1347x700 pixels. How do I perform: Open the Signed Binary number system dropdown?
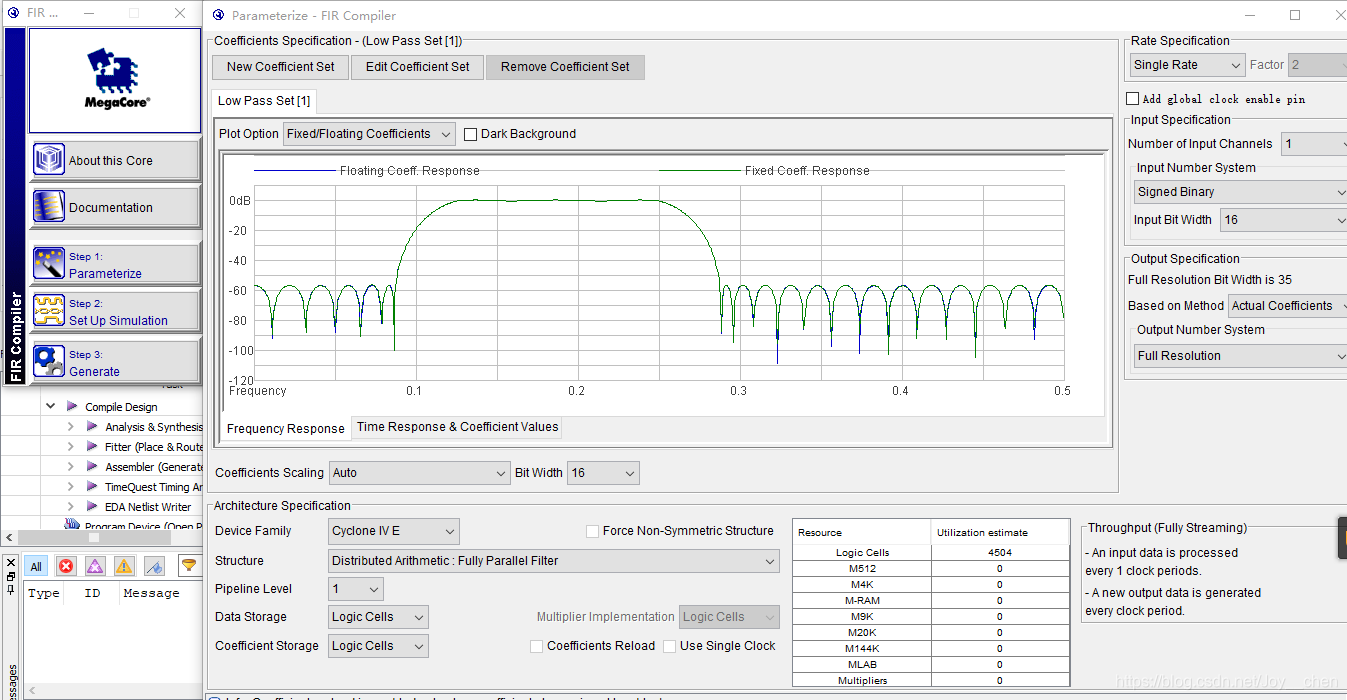coord(1241,192)
